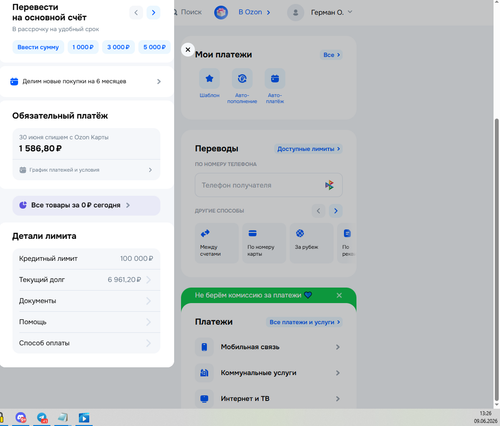This screenshot has height=426, width=500.
Task: Go to next offer in top carousel
Action: pyautogui.click(x=153, y=13)
